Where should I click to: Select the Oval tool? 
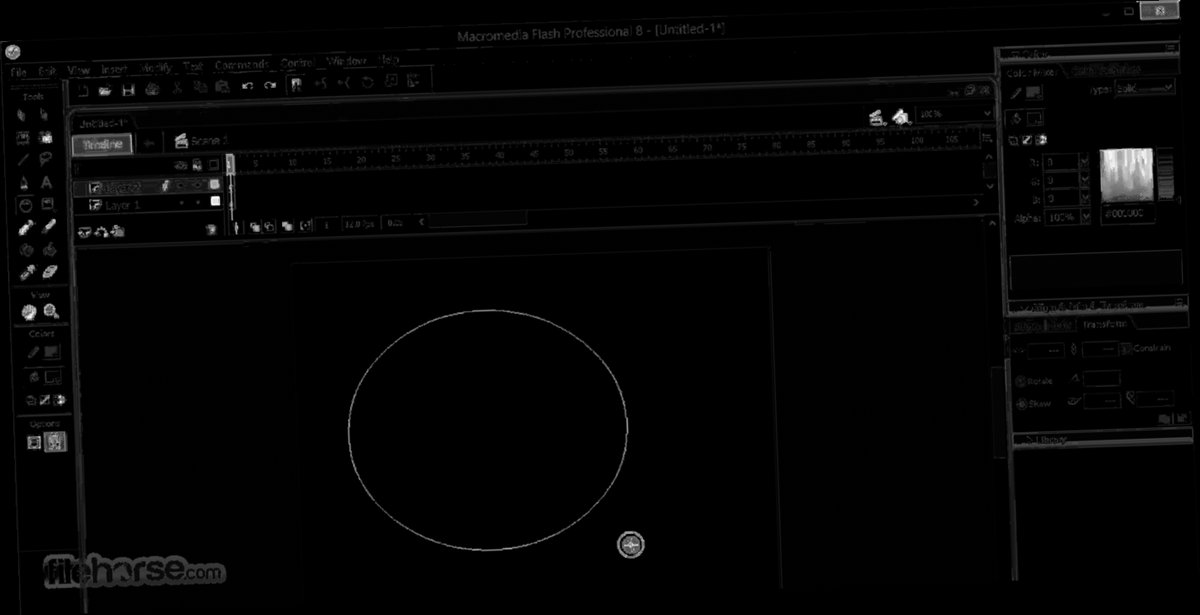point(25,205)
